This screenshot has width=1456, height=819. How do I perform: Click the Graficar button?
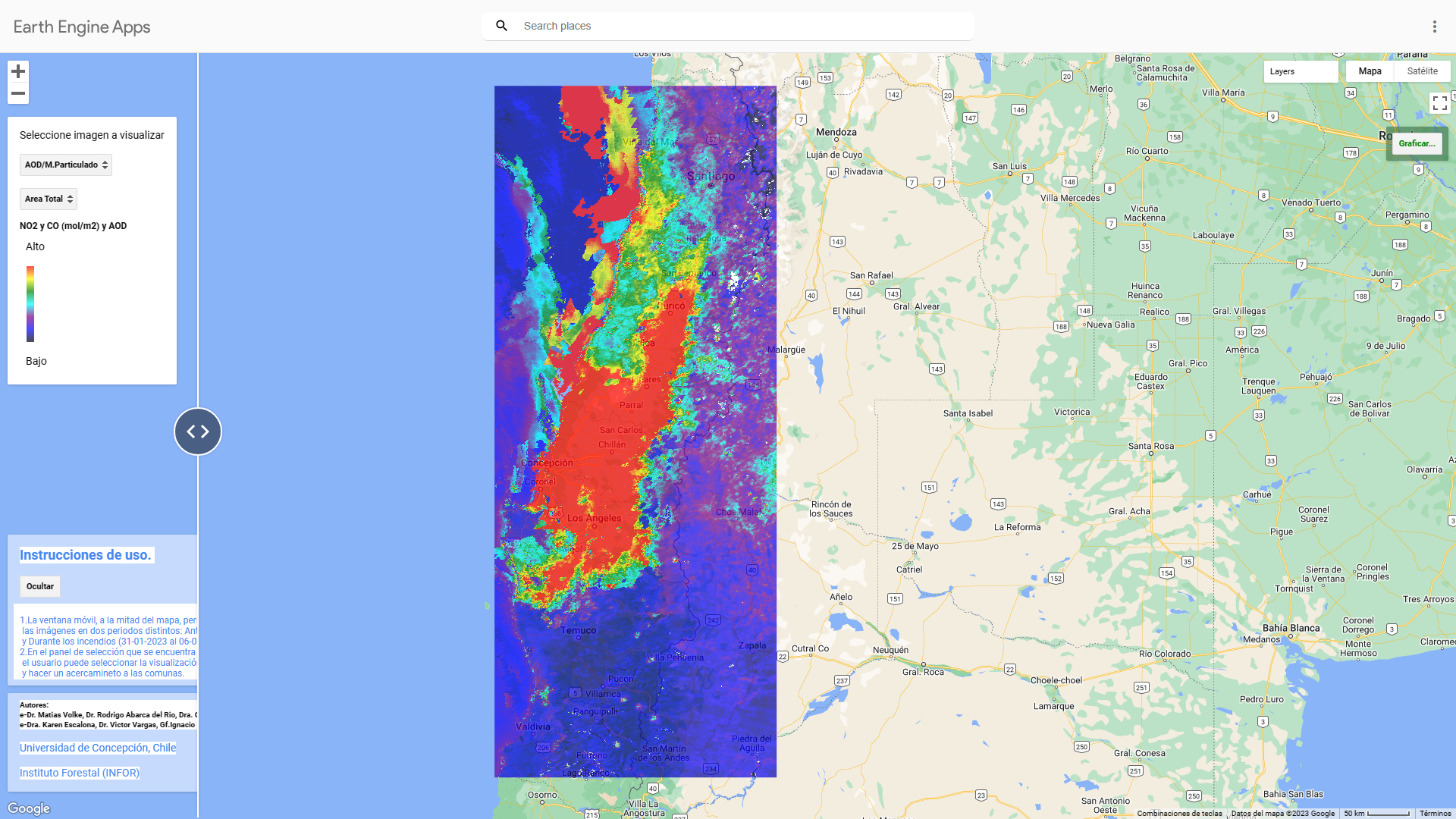[1417, 143]
